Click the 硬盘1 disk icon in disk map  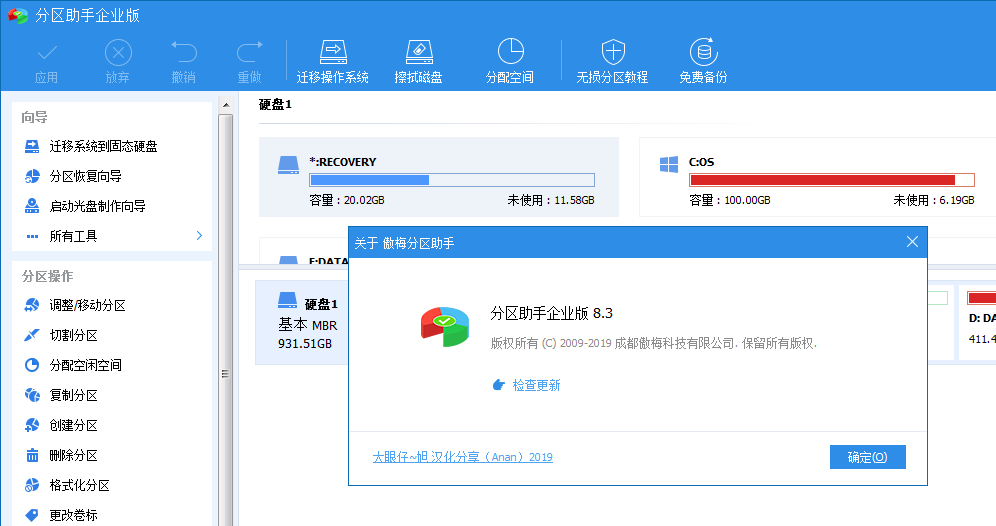tap(288, 300)
